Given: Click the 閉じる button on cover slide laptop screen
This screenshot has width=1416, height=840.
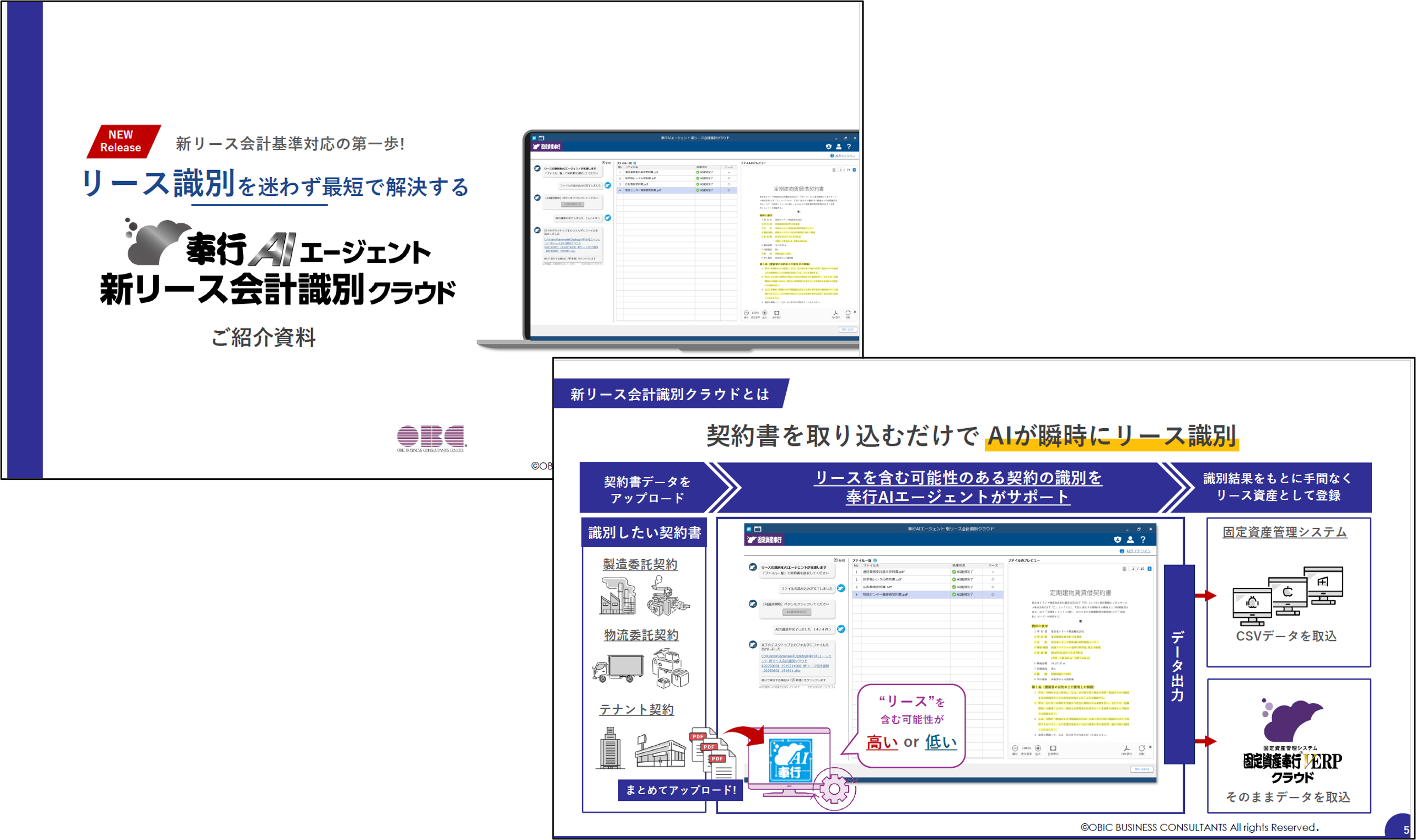Looking at the screenshot, I should click(x=848, y=330).
